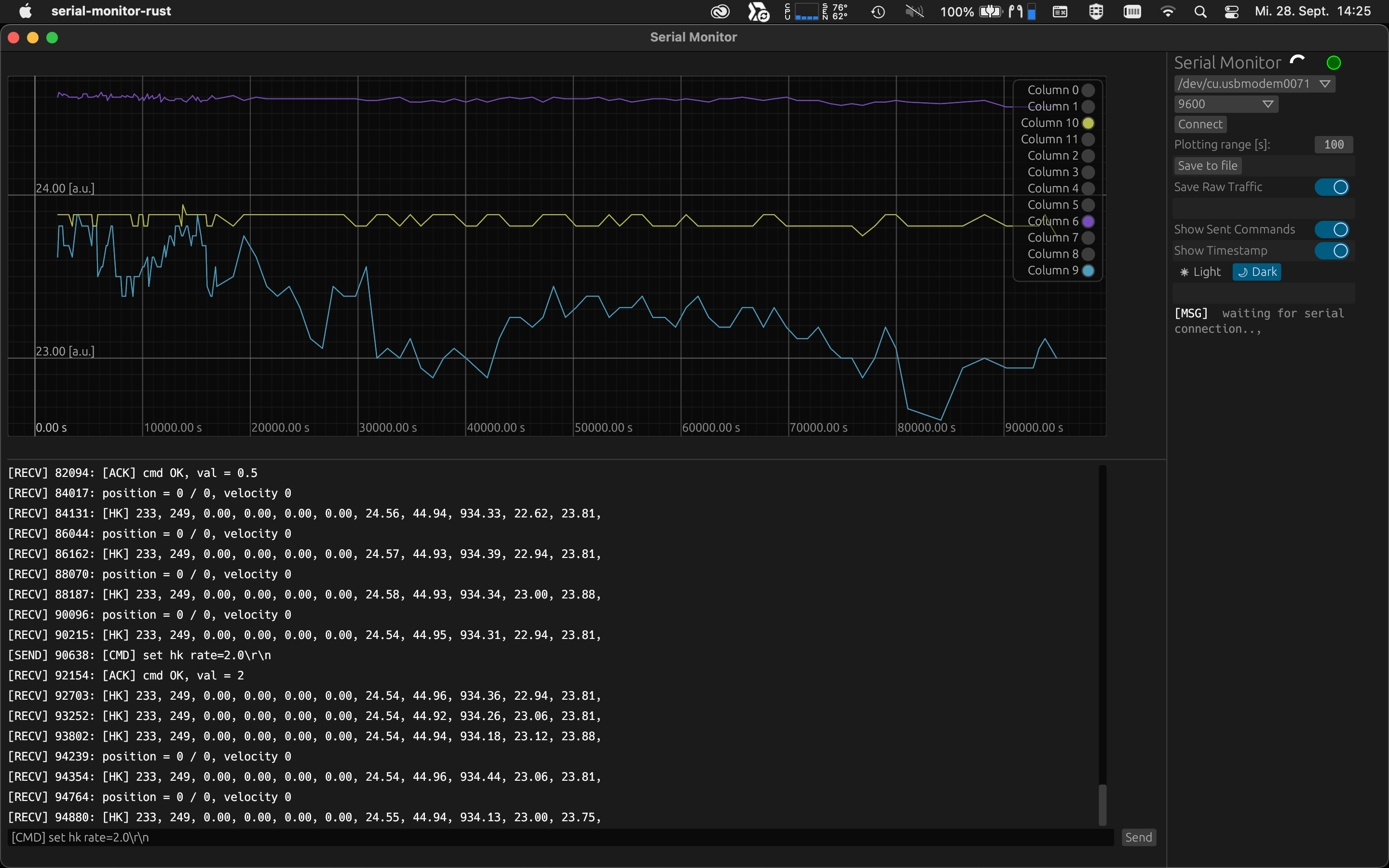Click the Column 9 blue color dot
The height and width of the screenshot is (868, 1389).
[x=1089, y=270]
